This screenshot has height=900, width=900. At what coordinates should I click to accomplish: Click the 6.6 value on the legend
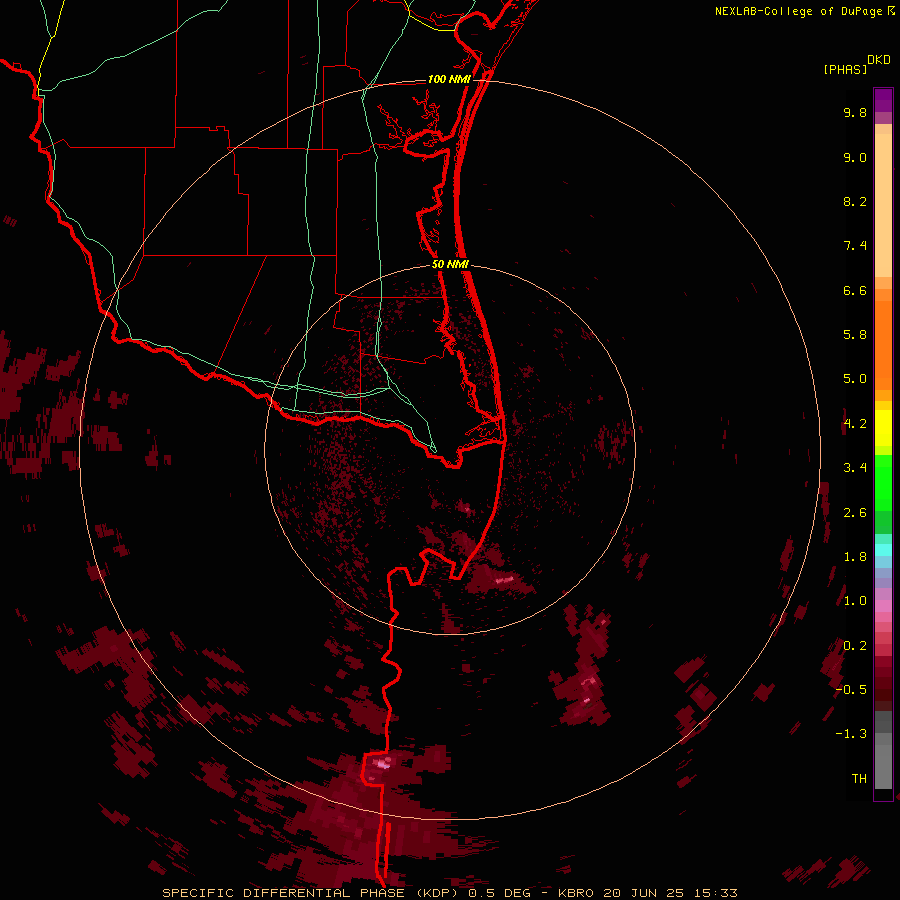(855, 290)
